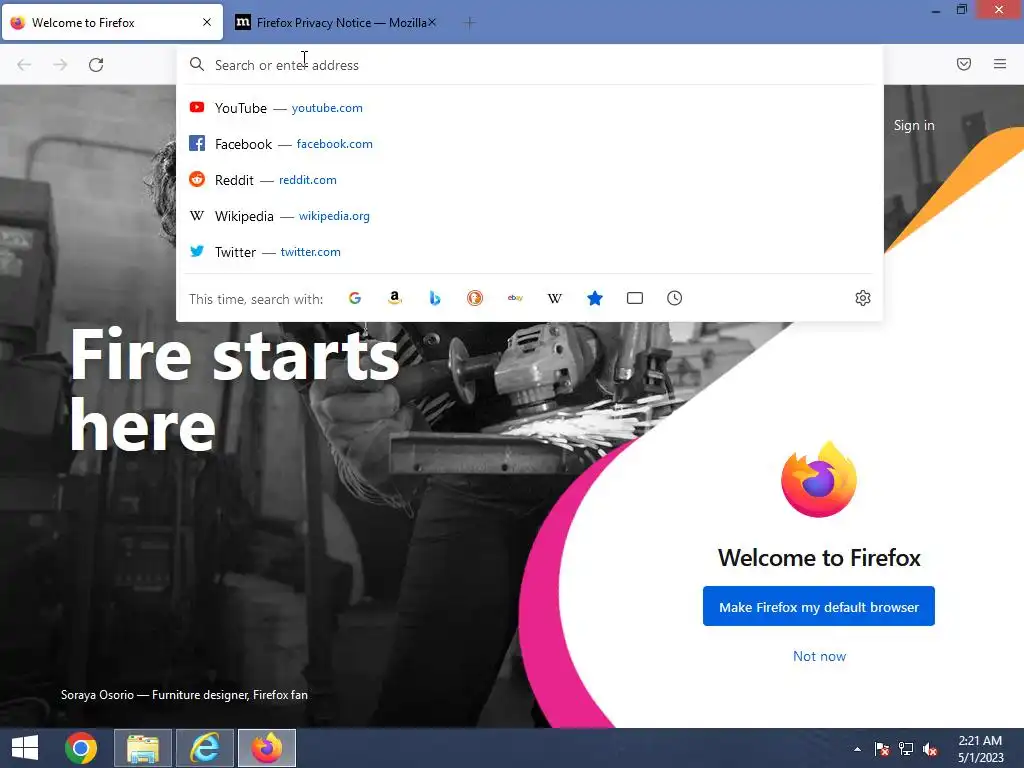The image size is (1024, 768).
Task: Select the YouTube suggestion
Action: pyautogui.click(x=530, y=108)
